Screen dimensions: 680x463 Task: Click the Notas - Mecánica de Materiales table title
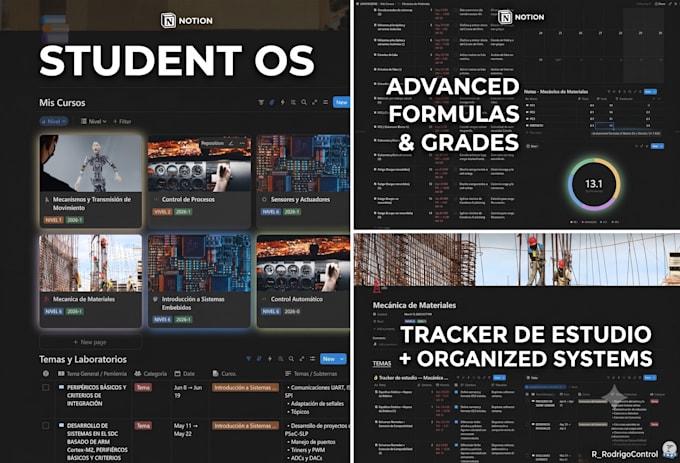coord(556,91)
